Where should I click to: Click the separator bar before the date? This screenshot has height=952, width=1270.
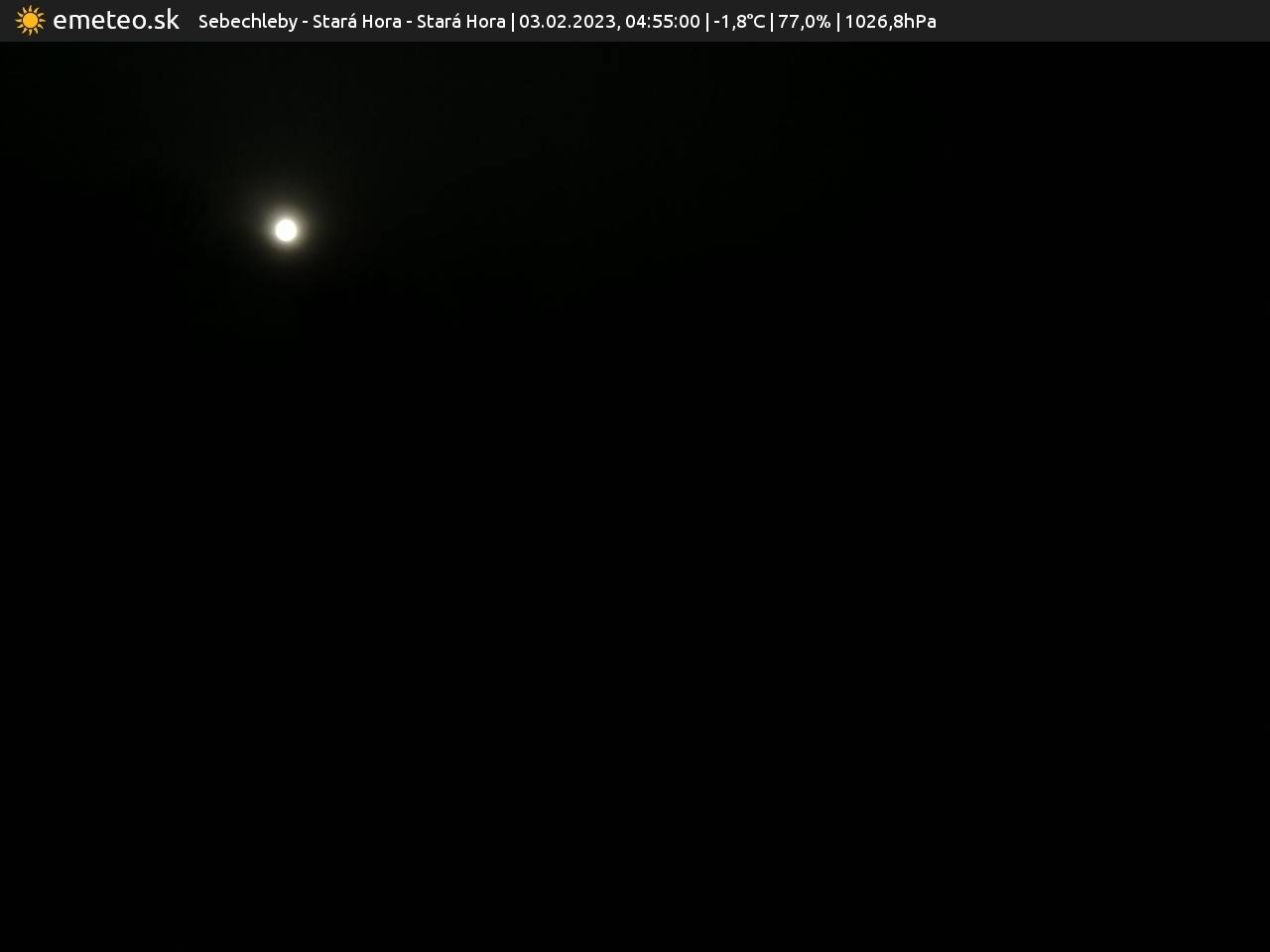coord(512,22)
